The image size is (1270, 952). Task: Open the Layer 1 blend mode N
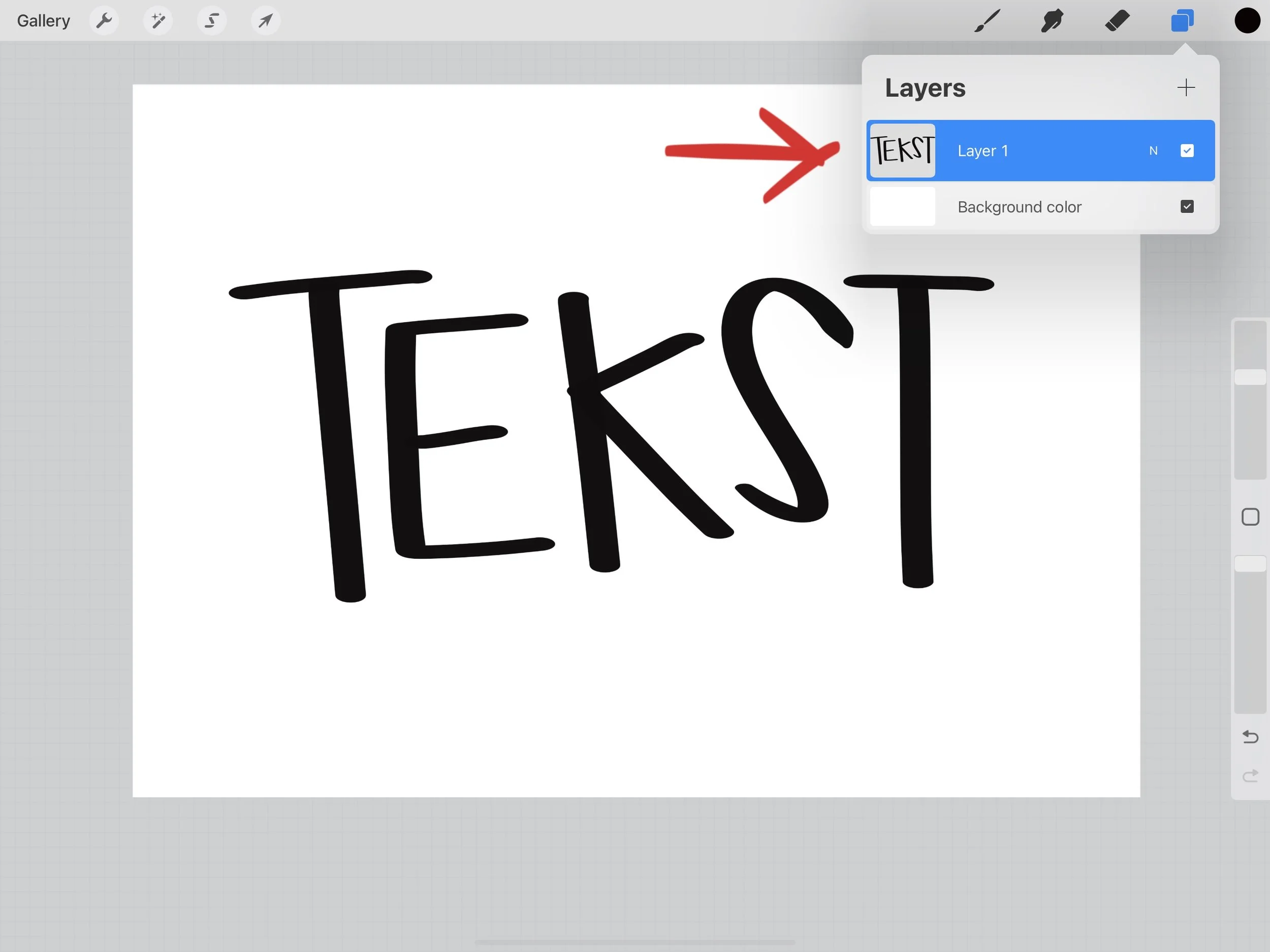(1153, 151)
